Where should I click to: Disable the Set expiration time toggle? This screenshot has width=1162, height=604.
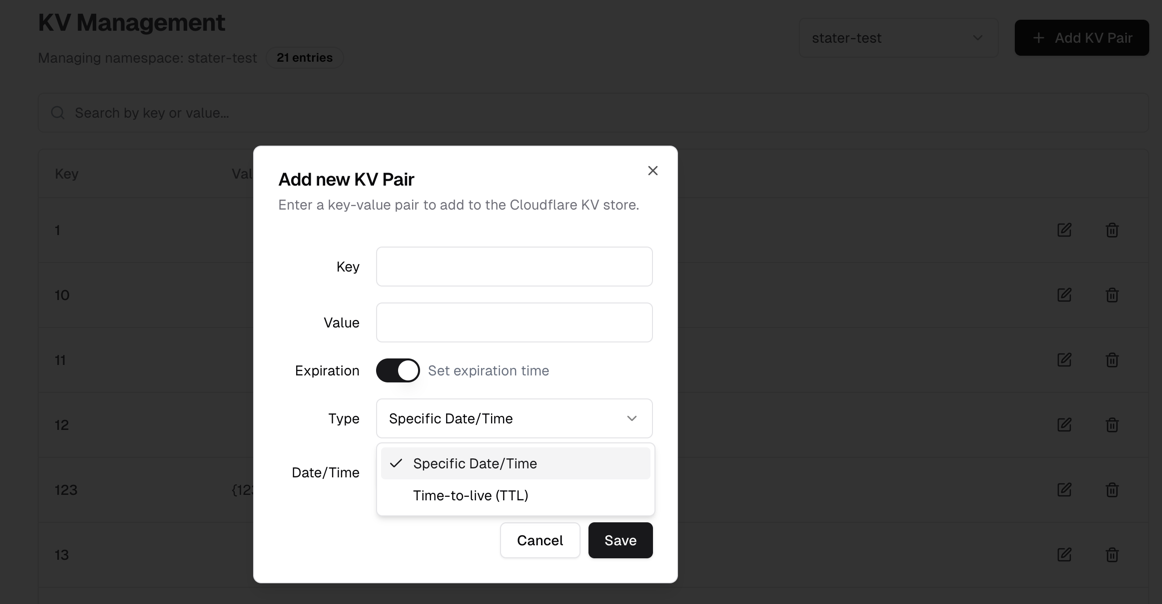tap(398, 370)
